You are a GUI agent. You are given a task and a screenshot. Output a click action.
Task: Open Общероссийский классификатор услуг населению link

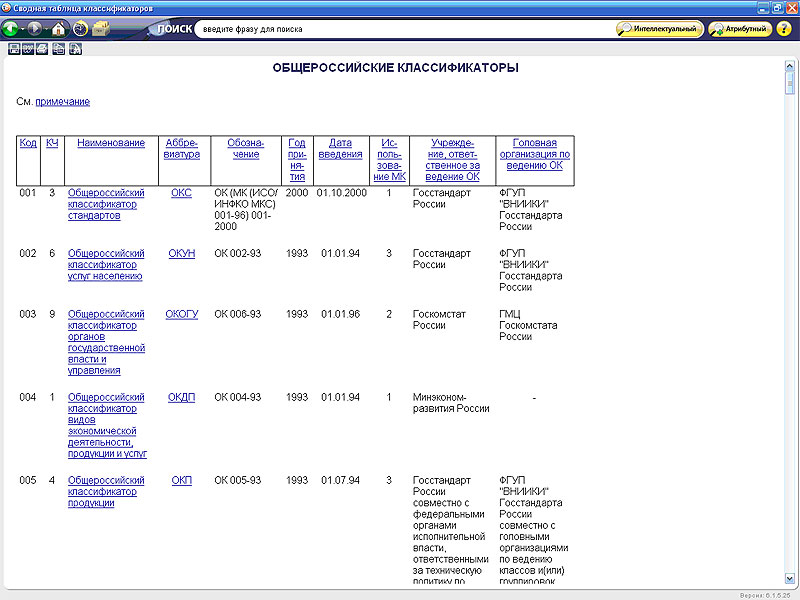click(x=106, y=265)
